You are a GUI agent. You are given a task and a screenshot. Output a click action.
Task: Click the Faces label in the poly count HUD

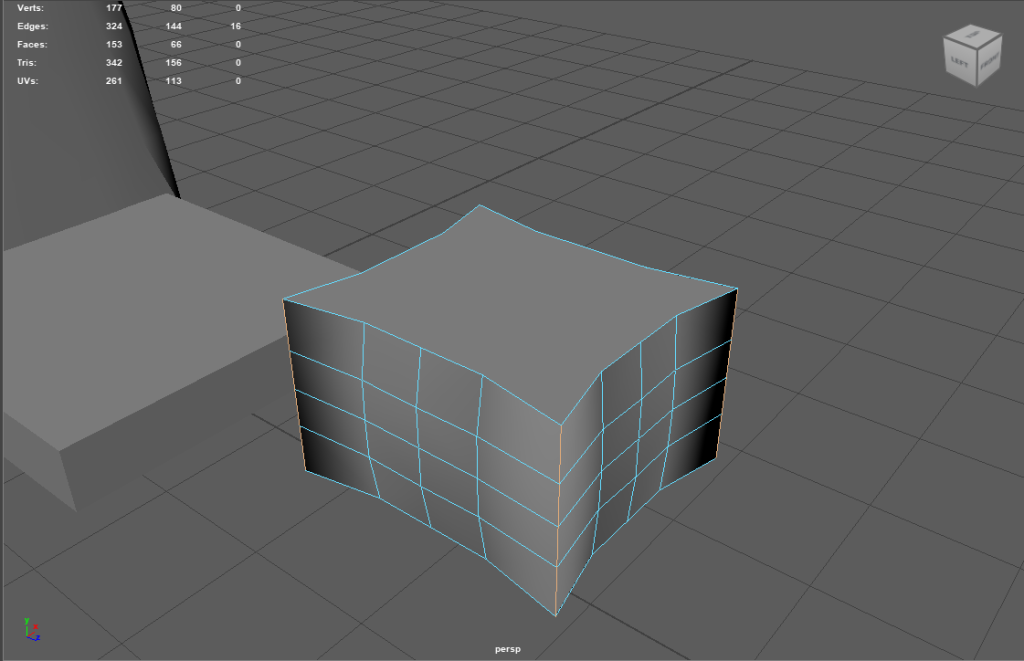point(32,44)
